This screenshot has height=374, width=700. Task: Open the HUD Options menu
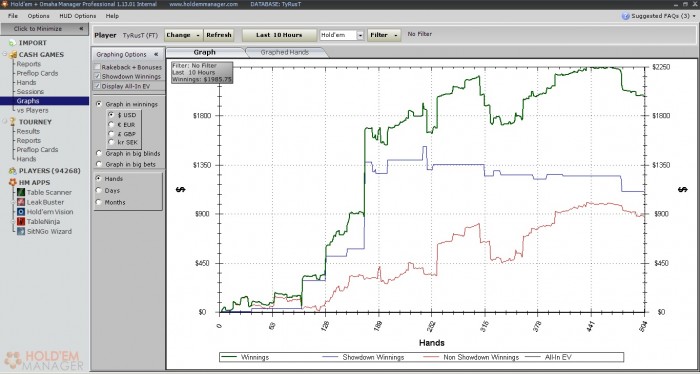(x=78, y=16)
